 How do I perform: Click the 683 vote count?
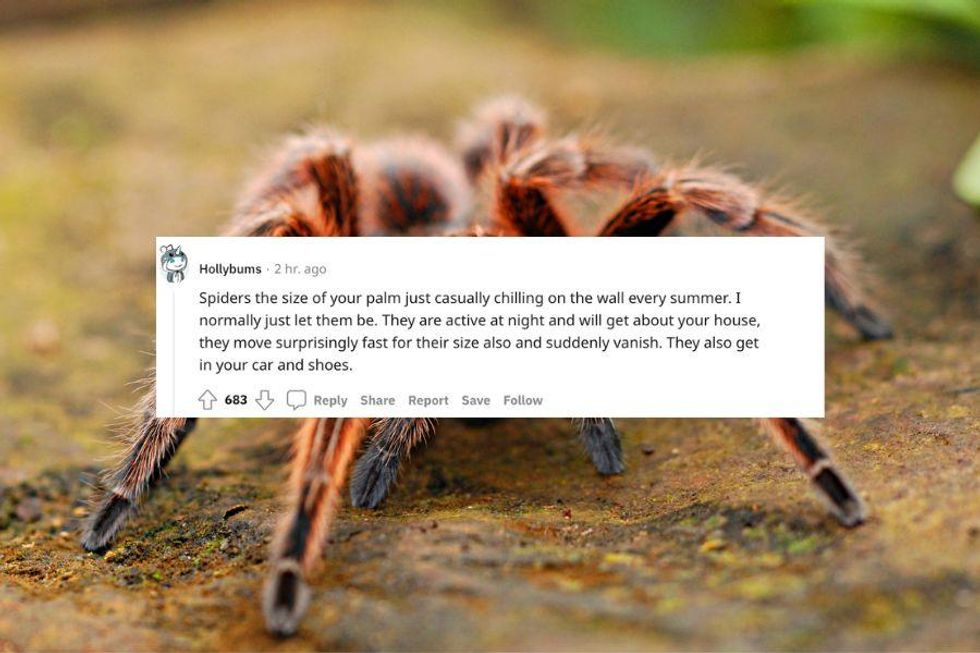(x=236, y=400)
